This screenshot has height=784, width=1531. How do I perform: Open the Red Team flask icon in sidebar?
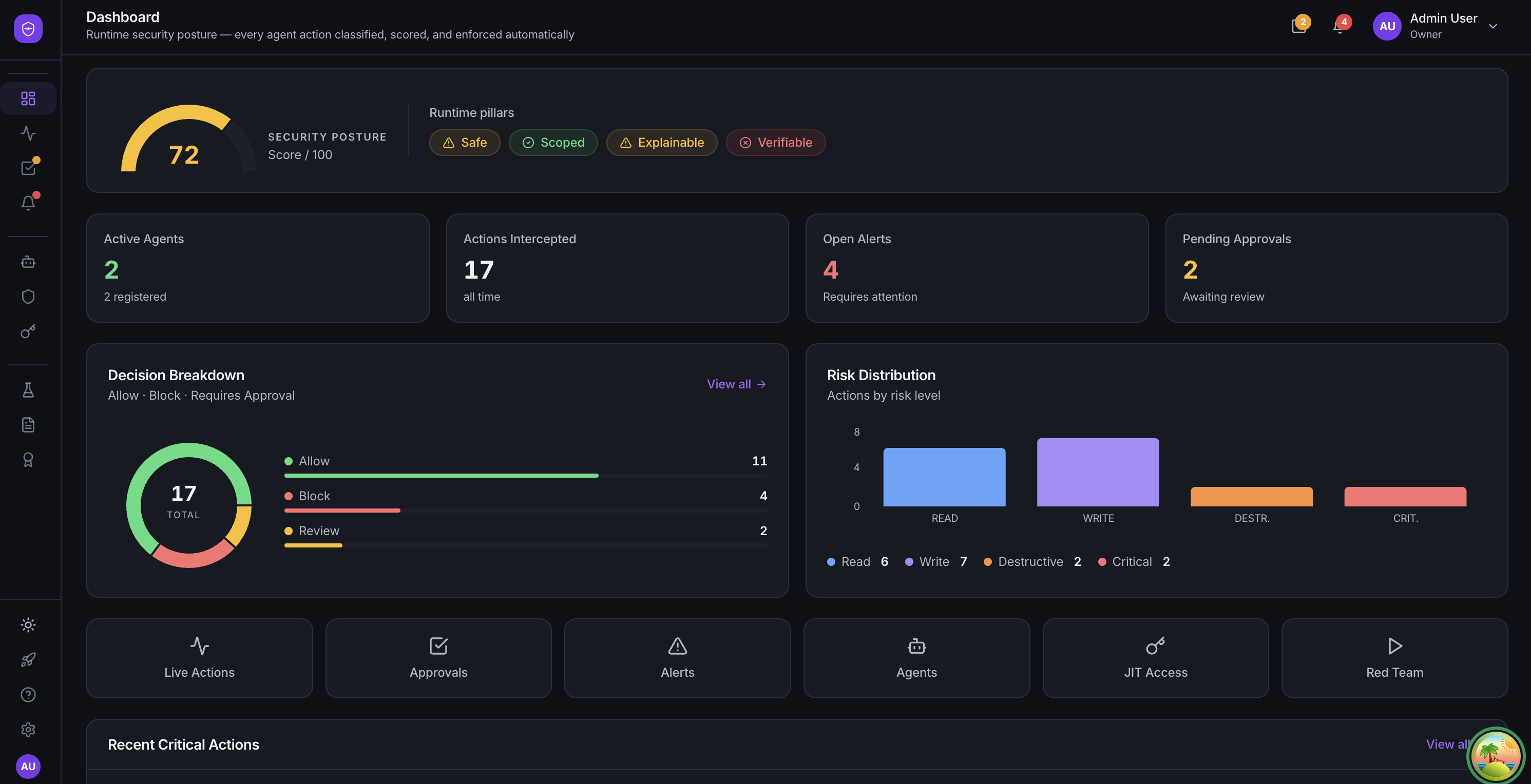pos(28,389)
